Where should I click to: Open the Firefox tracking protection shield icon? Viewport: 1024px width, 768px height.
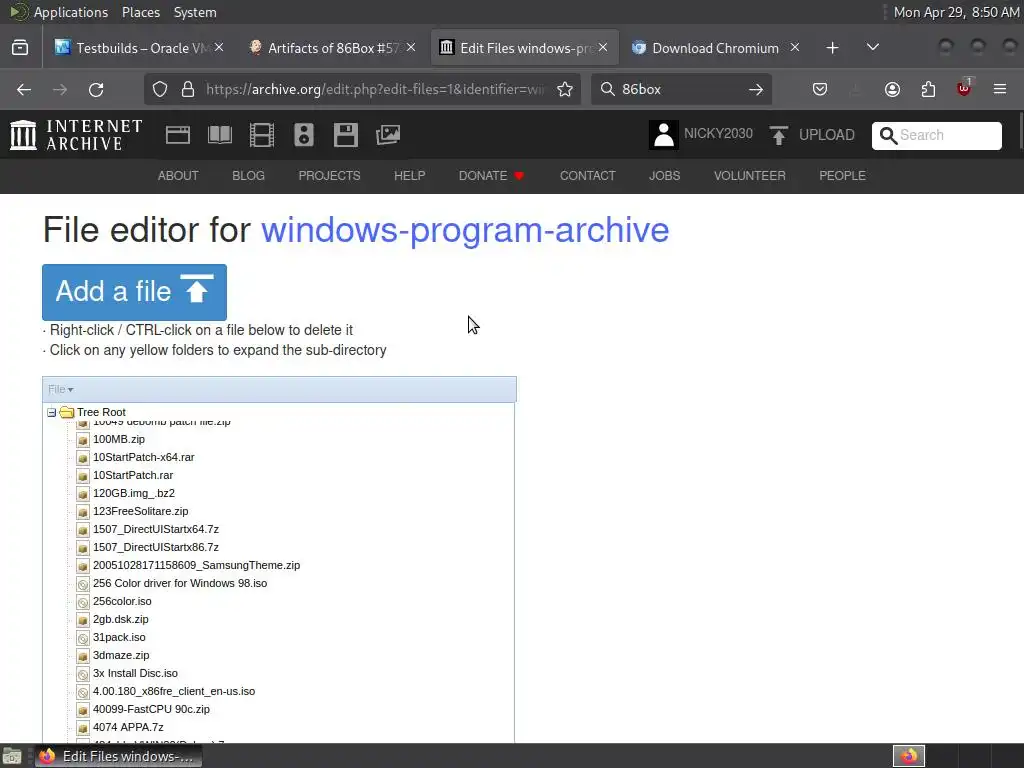tap(160, 89)
